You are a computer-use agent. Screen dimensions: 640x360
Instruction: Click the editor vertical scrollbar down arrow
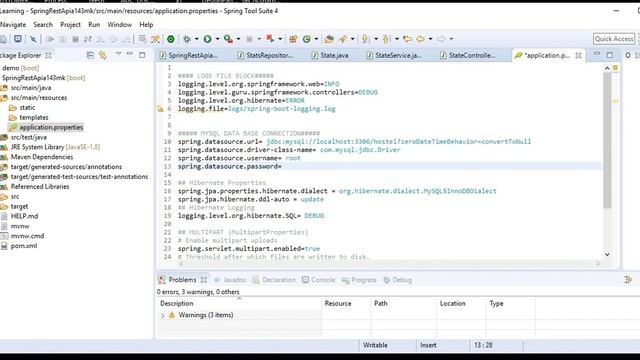[x=607, y=254]
